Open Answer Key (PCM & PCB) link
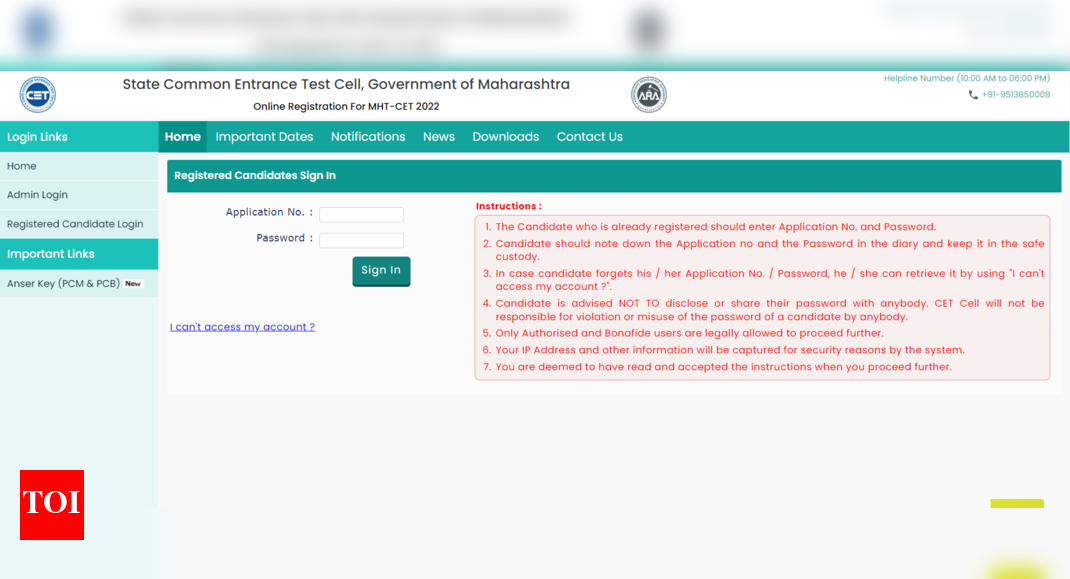1070x579 pixels. [x=65, y=283]
